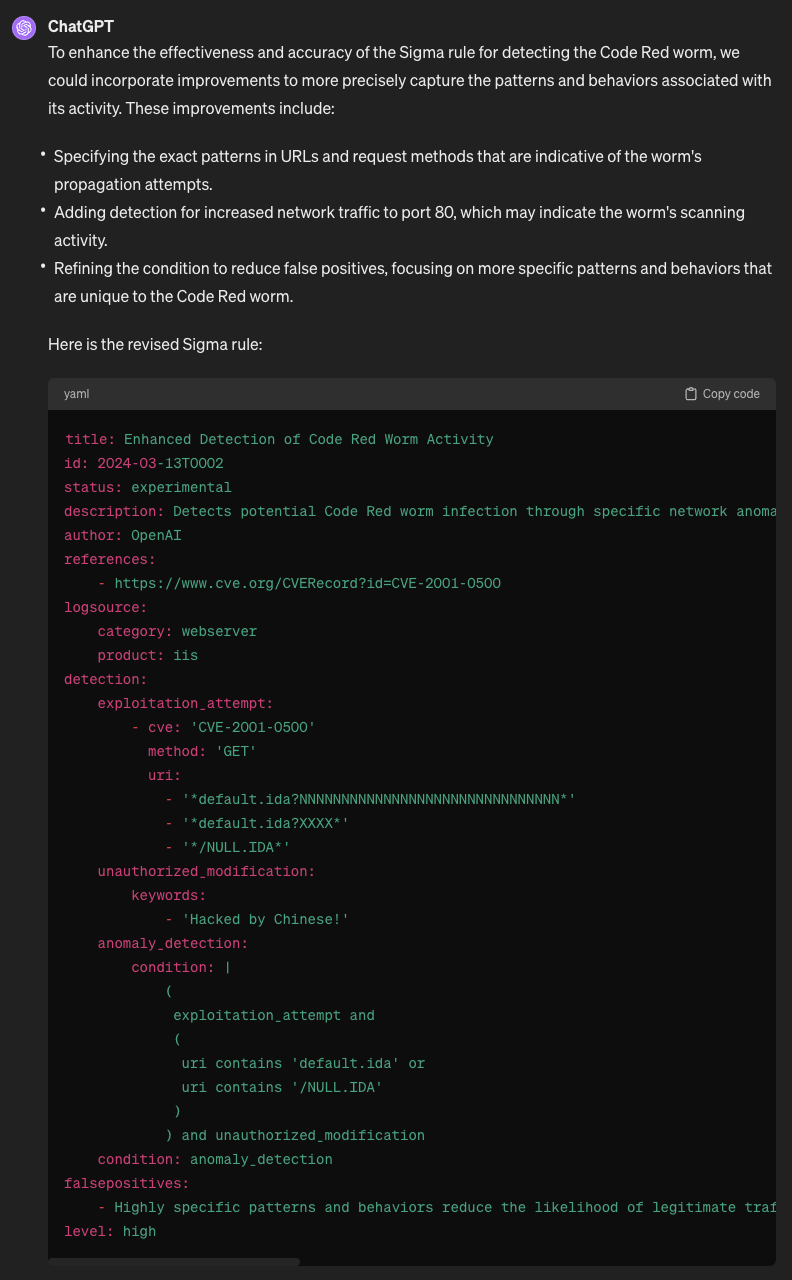The height and width of the screenshot is (1280, 792).
Task: Click the 'condition: anomaly_detection' line
Action: [x=215, y=1159]
